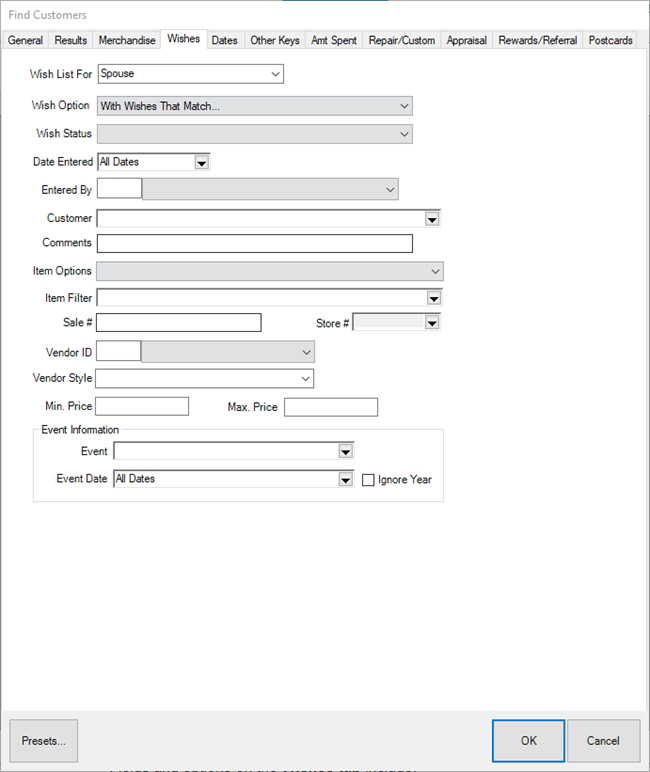Image resolution: width=650 pixels, height=772 pixels.
Task: Switch to the Merchandise tab
Action: click(x=126, y=41)
